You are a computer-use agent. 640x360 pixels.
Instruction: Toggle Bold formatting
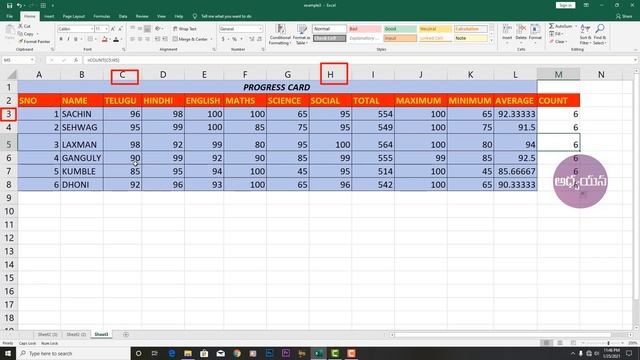click(61, 39)
